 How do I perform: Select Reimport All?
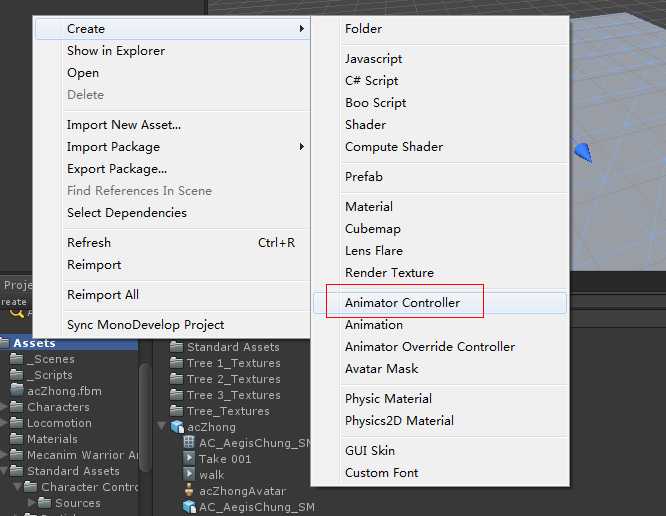(x=103, y=295)
